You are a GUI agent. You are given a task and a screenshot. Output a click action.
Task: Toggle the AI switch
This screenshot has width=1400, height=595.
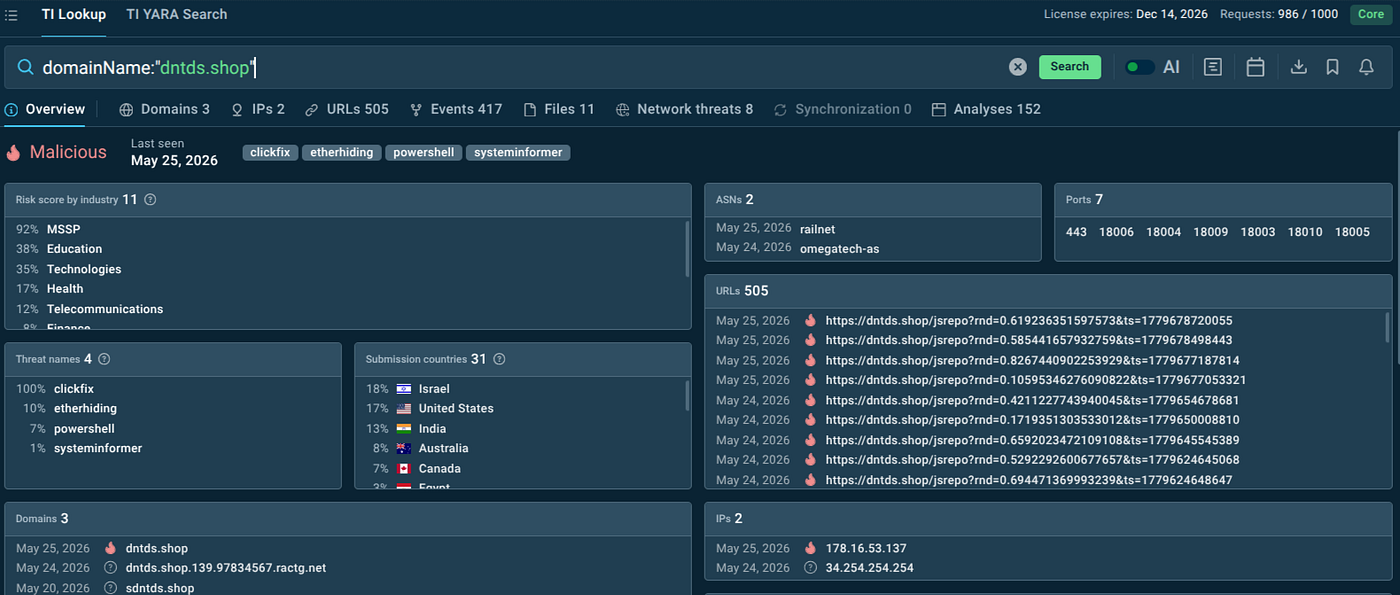click(1139, 67)
